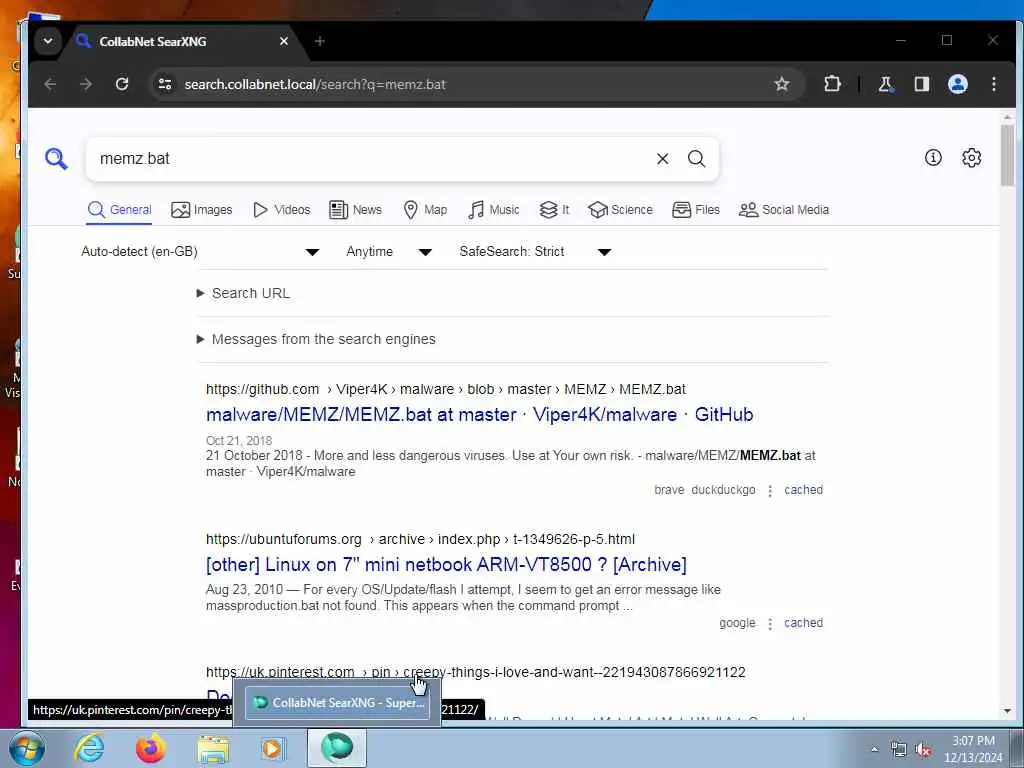Open the Auto-detect language dropdown
The image size is (1024, 768).
[x=200, y=251]
